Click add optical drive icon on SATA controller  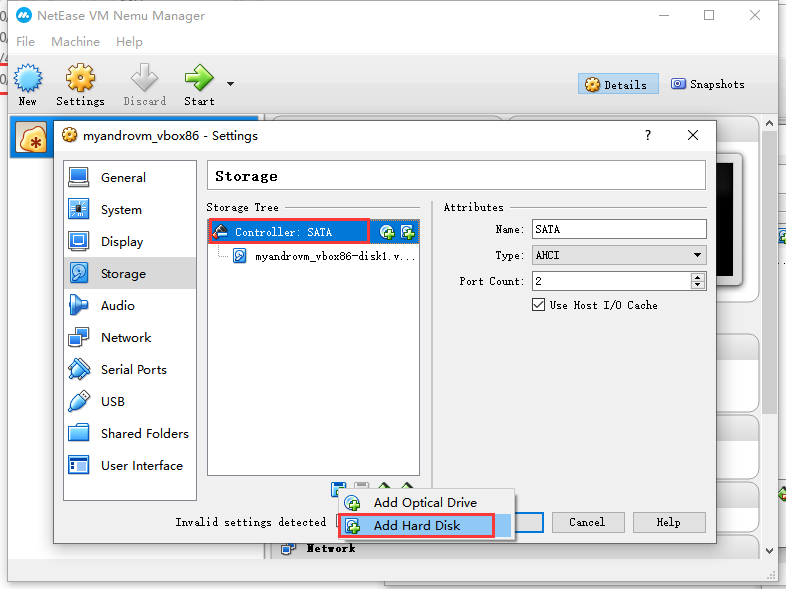[387, 232]
